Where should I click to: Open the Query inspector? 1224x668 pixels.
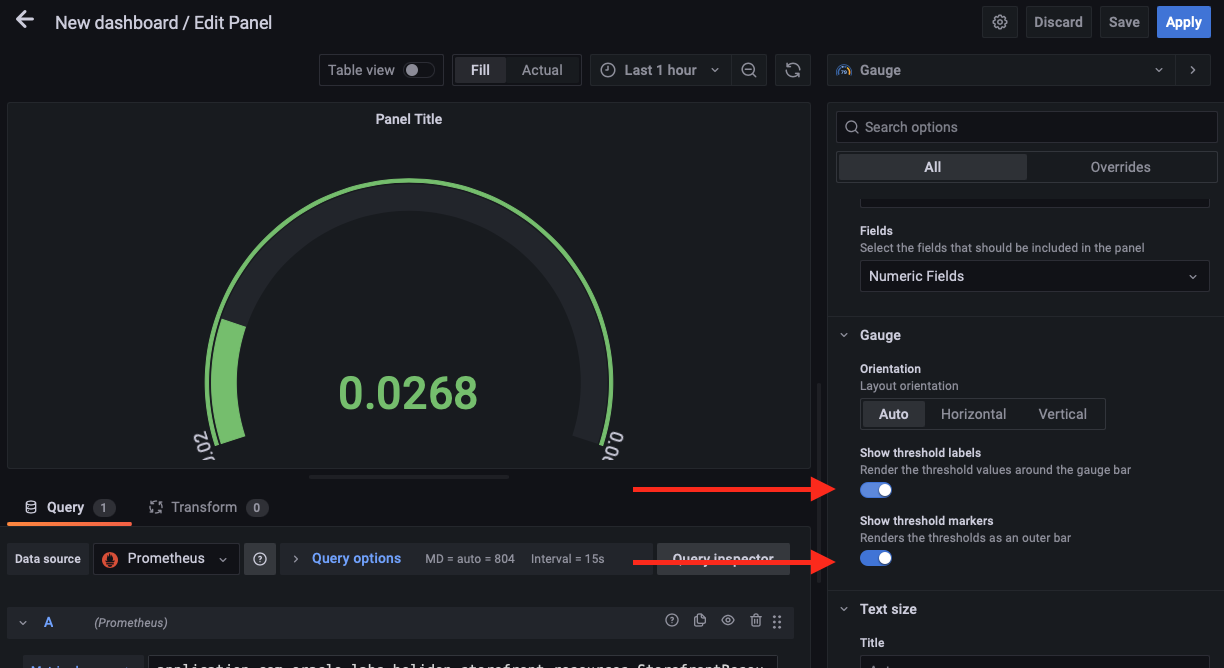[723, 559]
